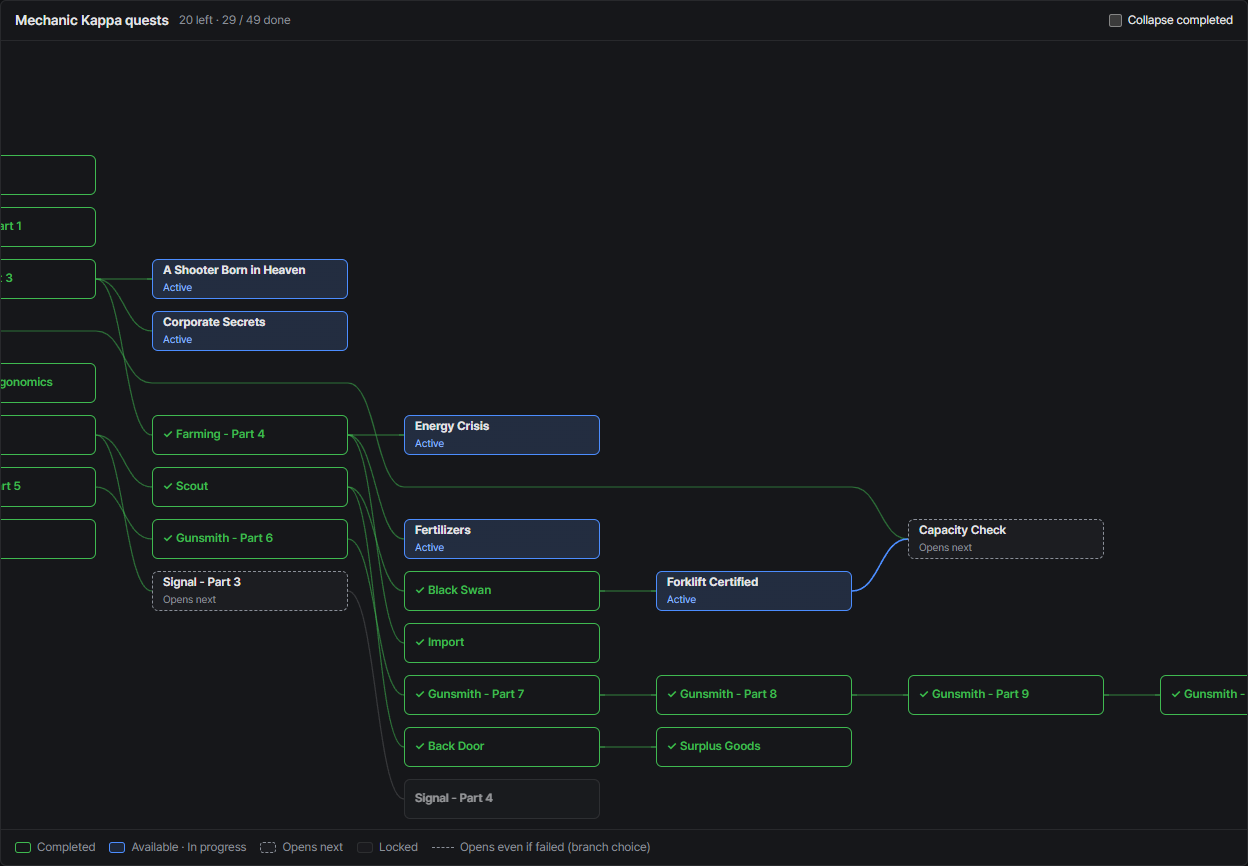Click the checkmark icon on Gunsmith - Part 7
The width and height of the screenshot is (1248, 866).
coord(420,694)
